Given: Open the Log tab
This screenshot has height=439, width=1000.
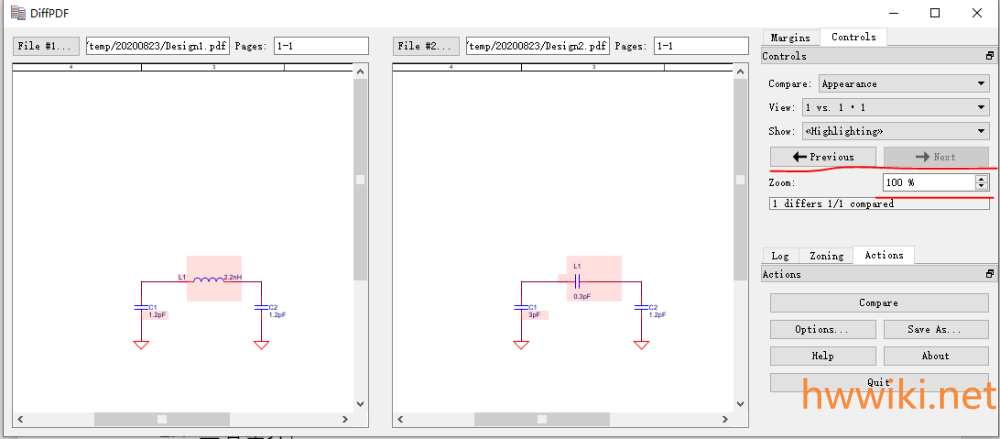Looking at the screenshot, I should (780, 256).
